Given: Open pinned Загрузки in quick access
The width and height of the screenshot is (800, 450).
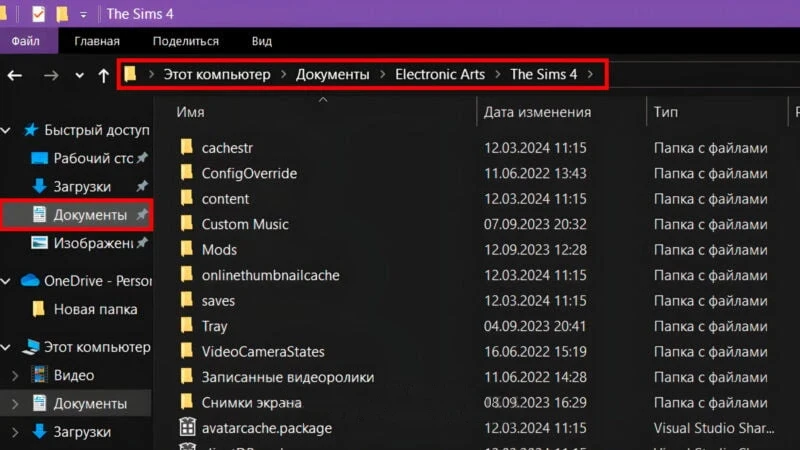Looking at the screenshot, I should 82,187.
